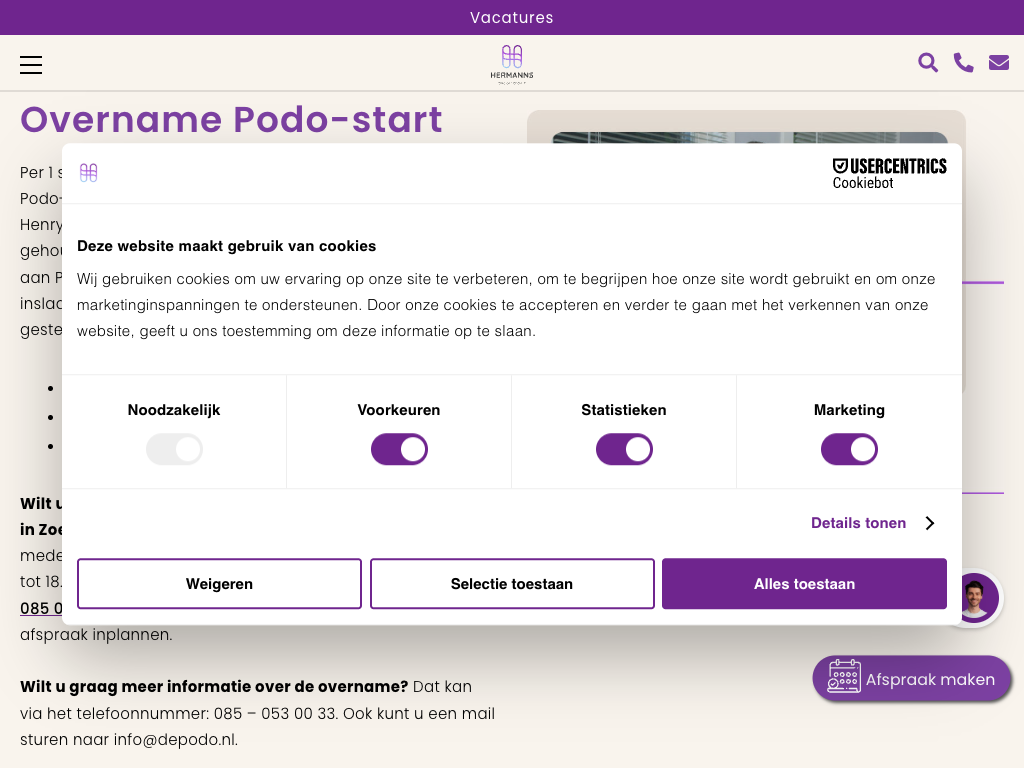
Task: Click the Hermanns logo in header
Action: pos(512,63)
